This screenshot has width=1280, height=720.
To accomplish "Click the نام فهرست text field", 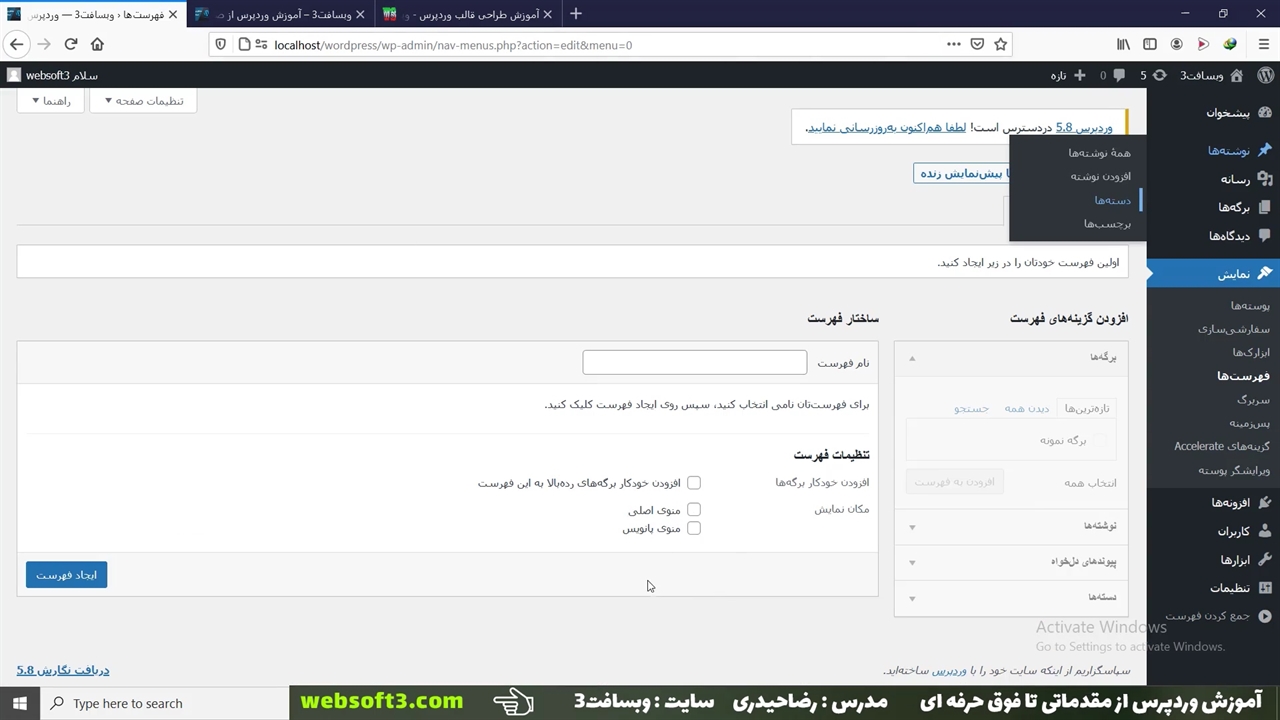I will click(694, 362).
